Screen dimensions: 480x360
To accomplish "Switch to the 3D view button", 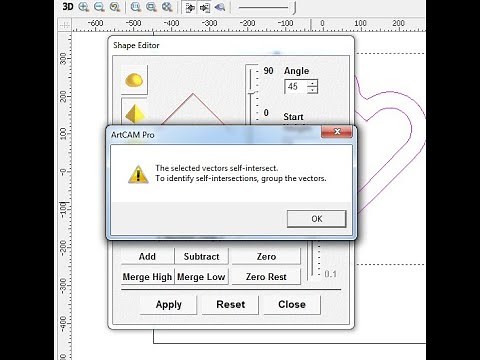I will pyautogui.click(x=68, y=7).
